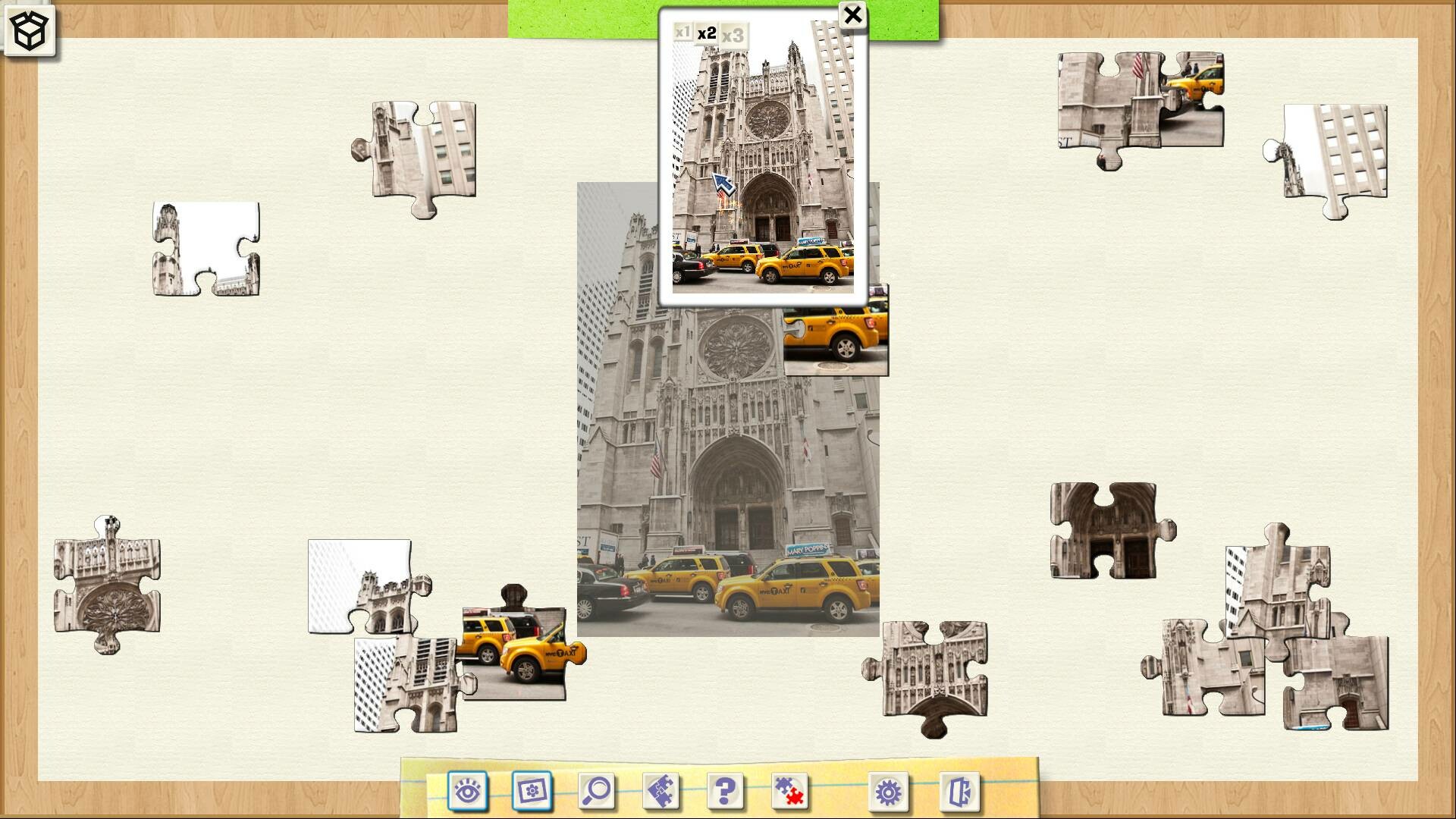Select x1 preview zoom level
This screenshot has height=819, width=1456.
(682, 33)
